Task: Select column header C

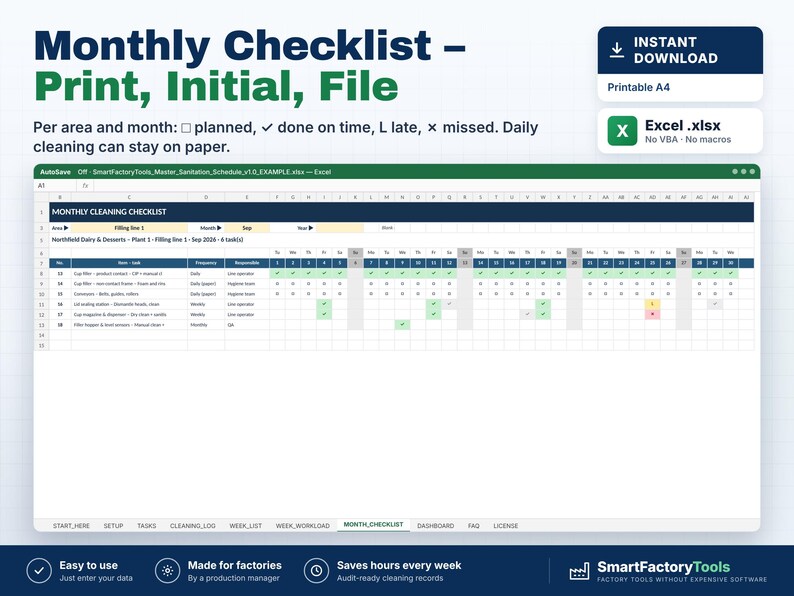Action: (129, 197)
